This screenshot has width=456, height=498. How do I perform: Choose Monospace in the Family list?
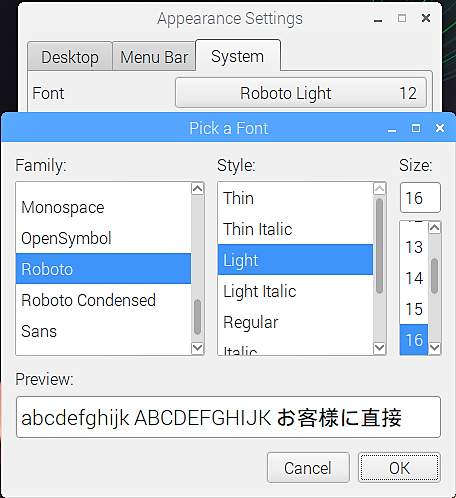coord(103,207)
